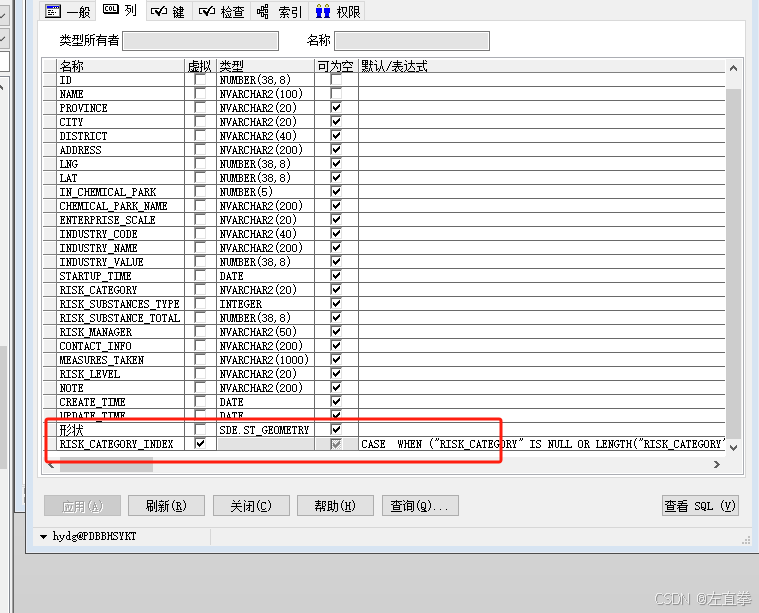Viewport: 759px width, 613px height.
Task: Select the MEASURES_TAKEN name cell
Action: (x=121, y=360)
